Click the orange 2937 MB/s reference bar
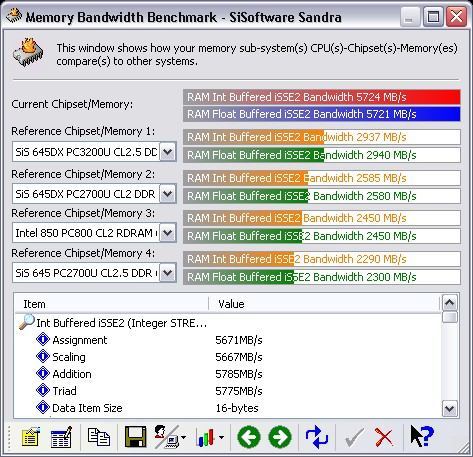Image resolution: width=473 pixels, height=457 pixels. tap(322, 137)
